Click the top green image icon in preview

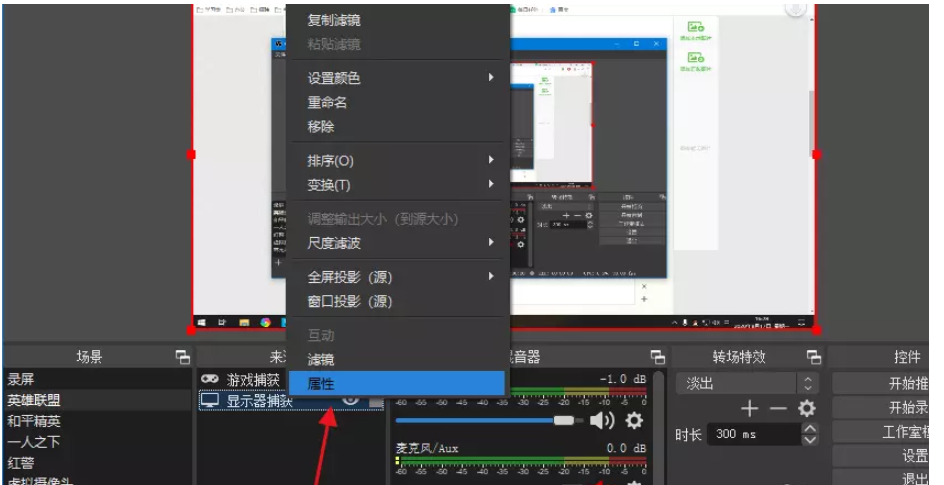(x=696, y=27)
